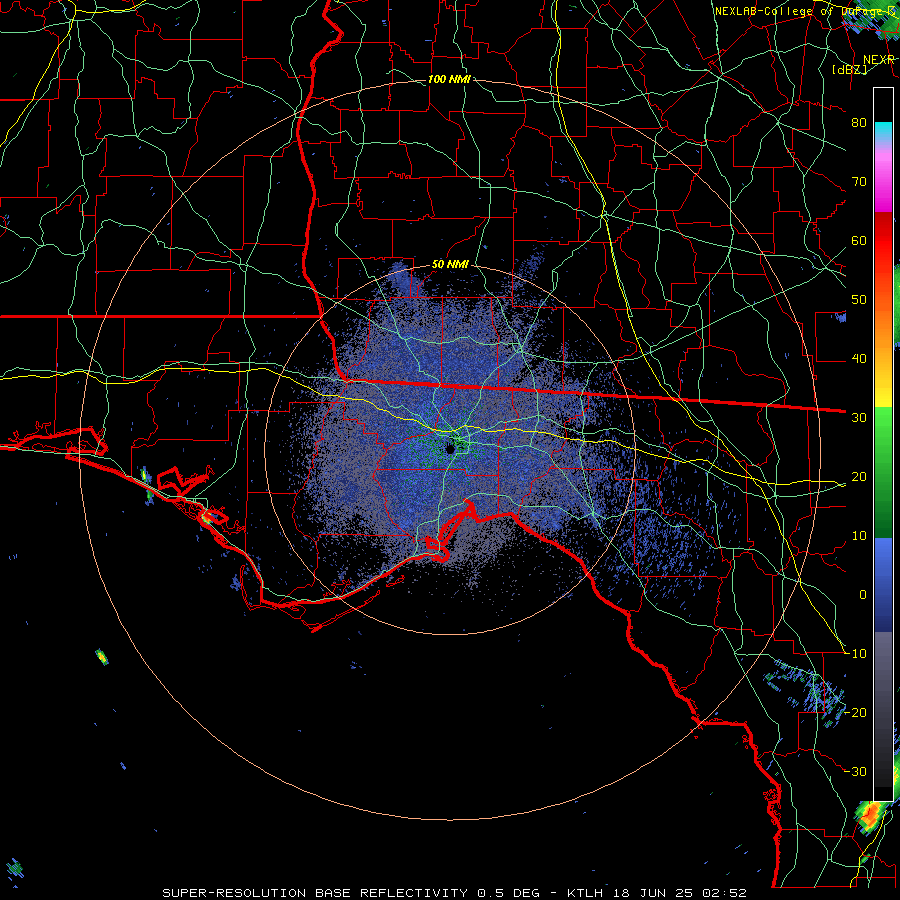Click the -30 value on the dBZ scale
This screenshot has width=900, height=900.
(x=856, y=771)
